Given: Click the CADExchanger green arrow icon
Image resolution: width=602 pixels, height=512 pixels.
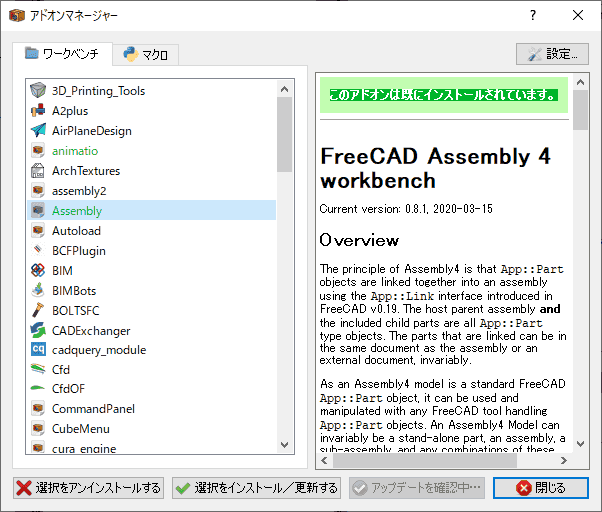Looking at the screenshot, I should click(38, 330).
